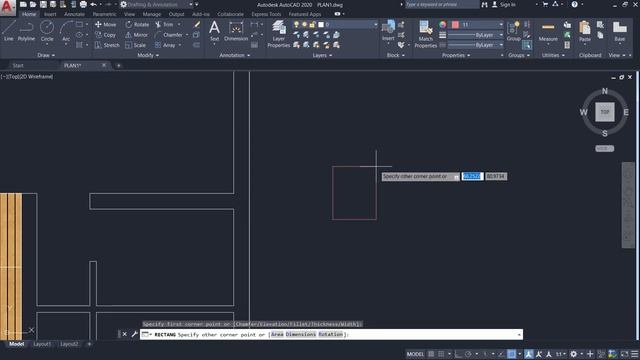
Task: Click the Stretch tool
Action: 107,45
